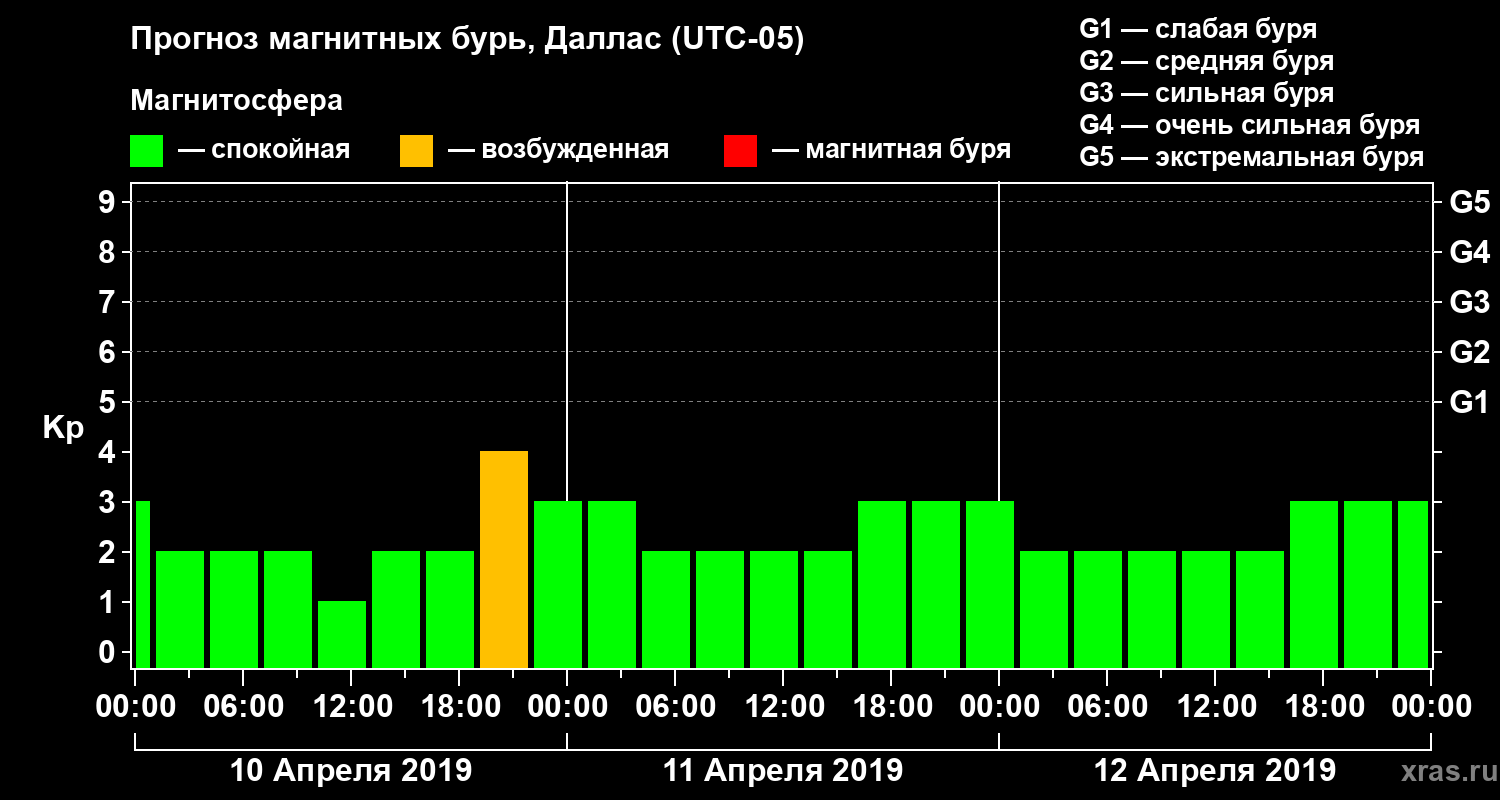The width and height of the screenshot is (1500, 800).
Task: Select legend line 'G3 — сильная буря'
Action: (1207, 93)
